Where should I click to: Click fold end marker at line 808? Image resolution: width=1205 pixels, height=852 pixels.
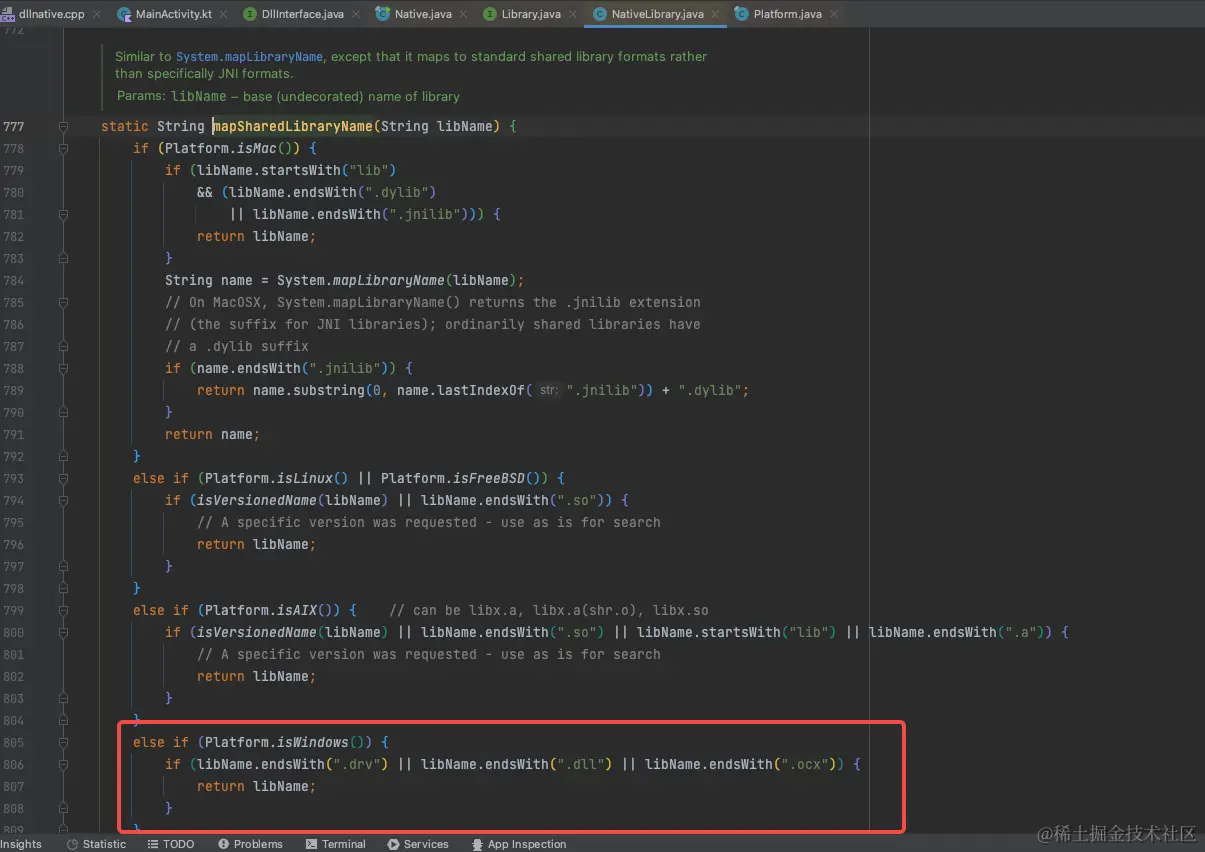coord(63,809)
